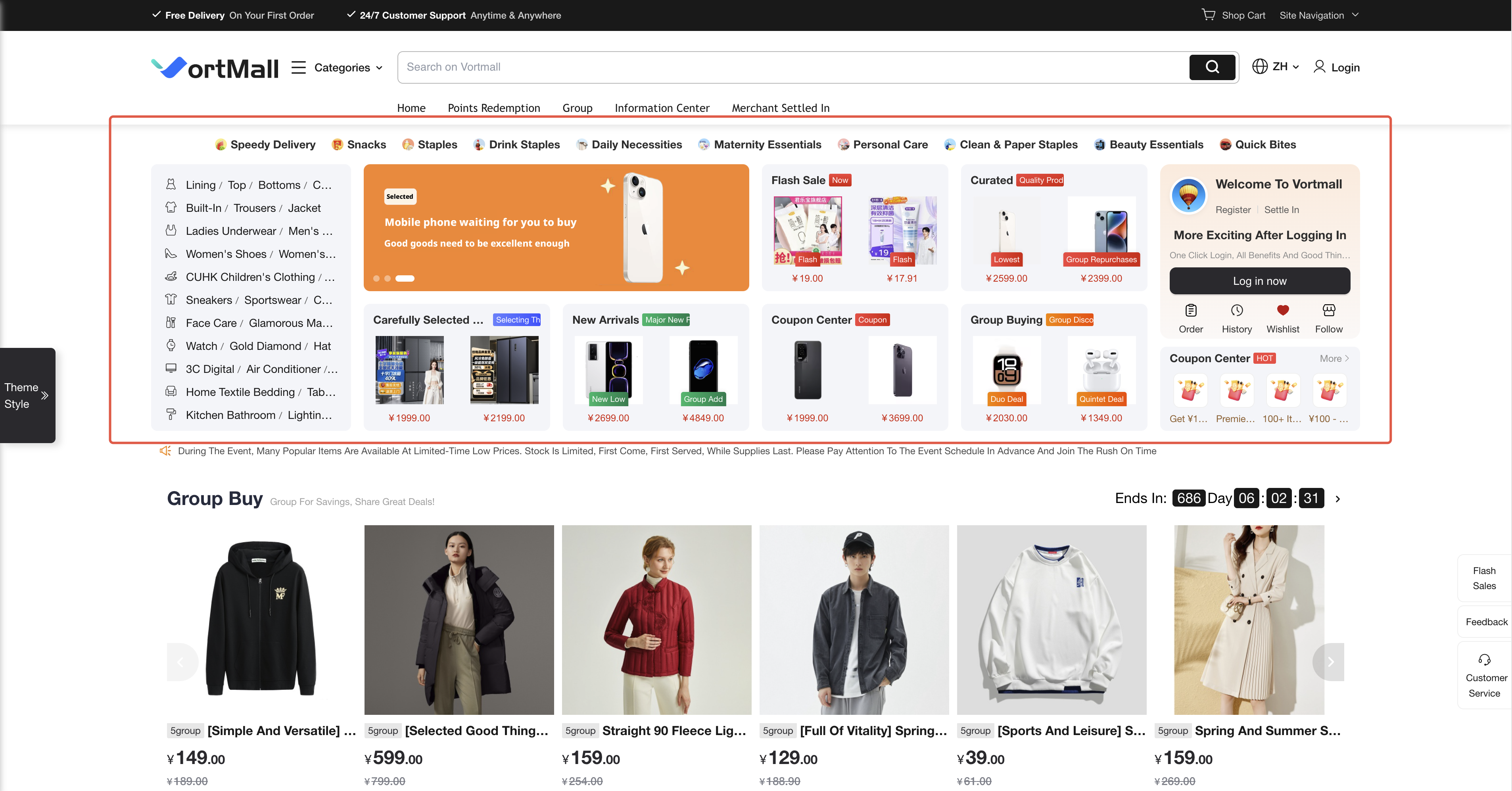Click the Wishlist heart icon
Image resolution: width=1512 pixels, height=791 pixels.
(x=1282, y=310)
